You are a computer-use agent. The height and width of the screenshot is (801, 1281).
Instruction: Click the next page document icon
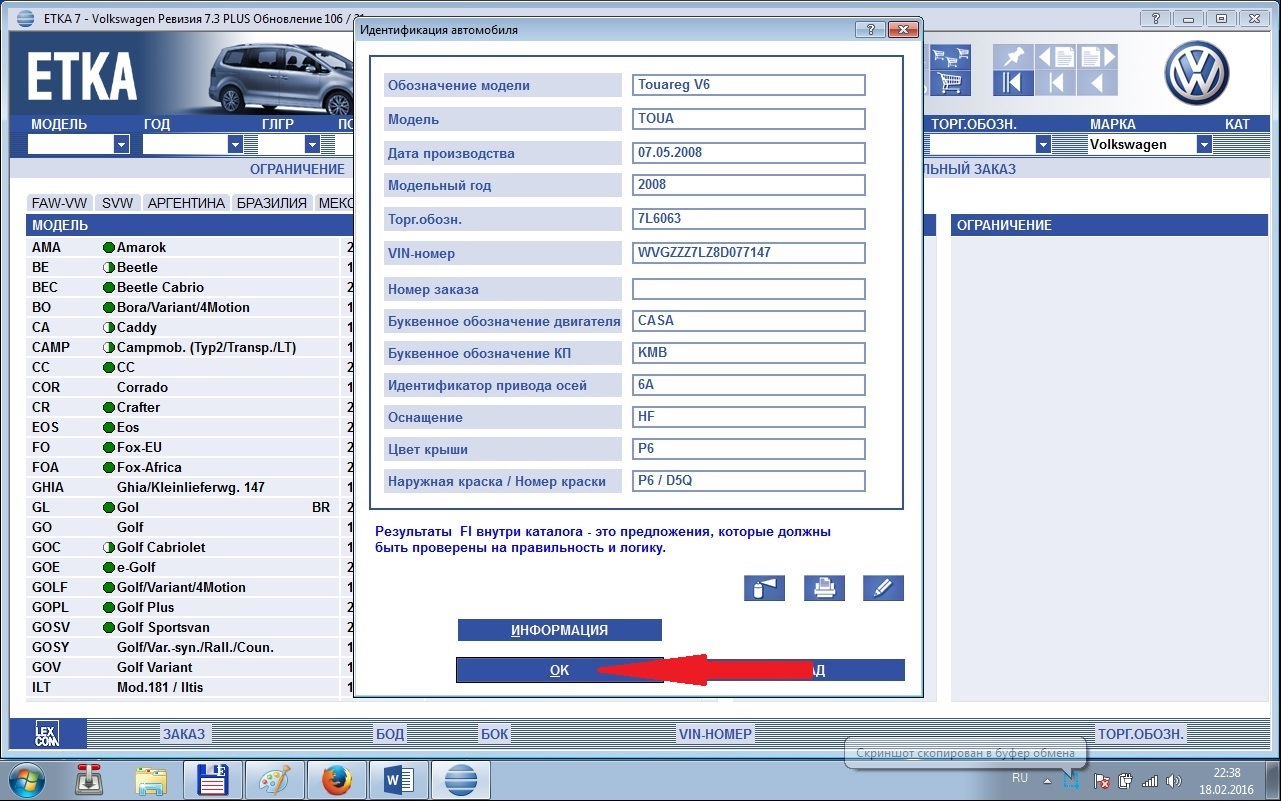click(1097, 57)
